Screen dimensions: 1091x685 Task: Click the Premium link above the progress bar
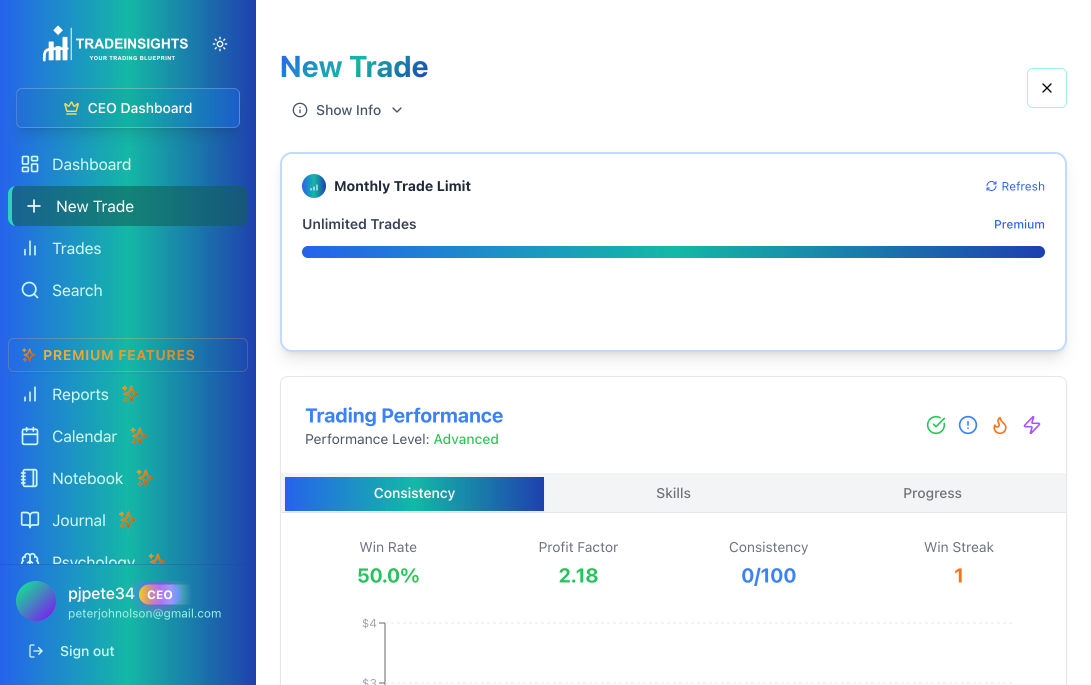(1019, 224)
